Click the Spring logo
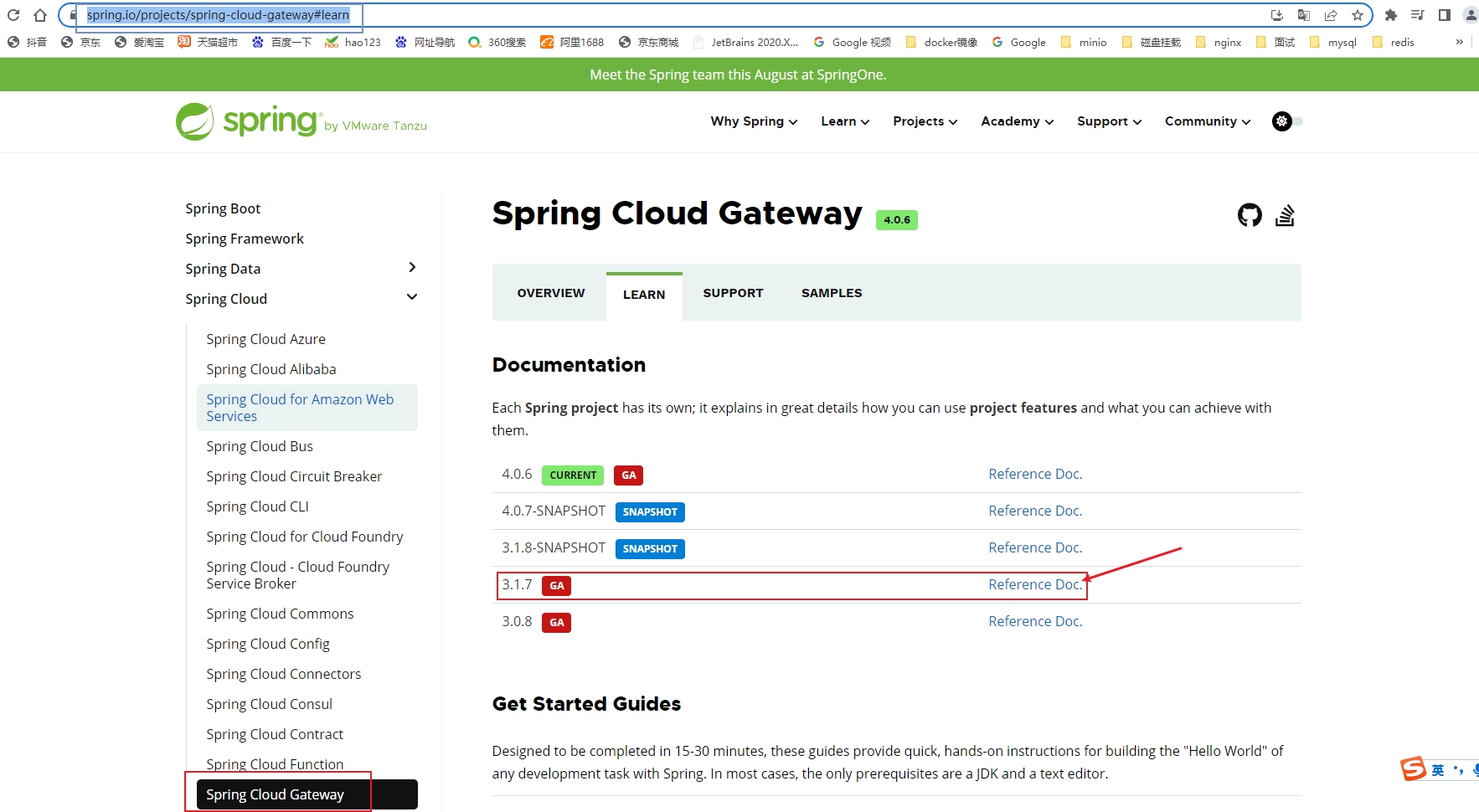The image size is (1479, 812). pyautogui.click(x=249, y=121)
